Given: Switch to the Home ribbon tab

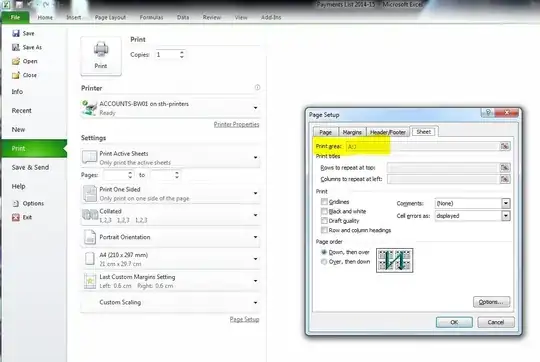Looking at the screenshot, I should click(45, 17).
